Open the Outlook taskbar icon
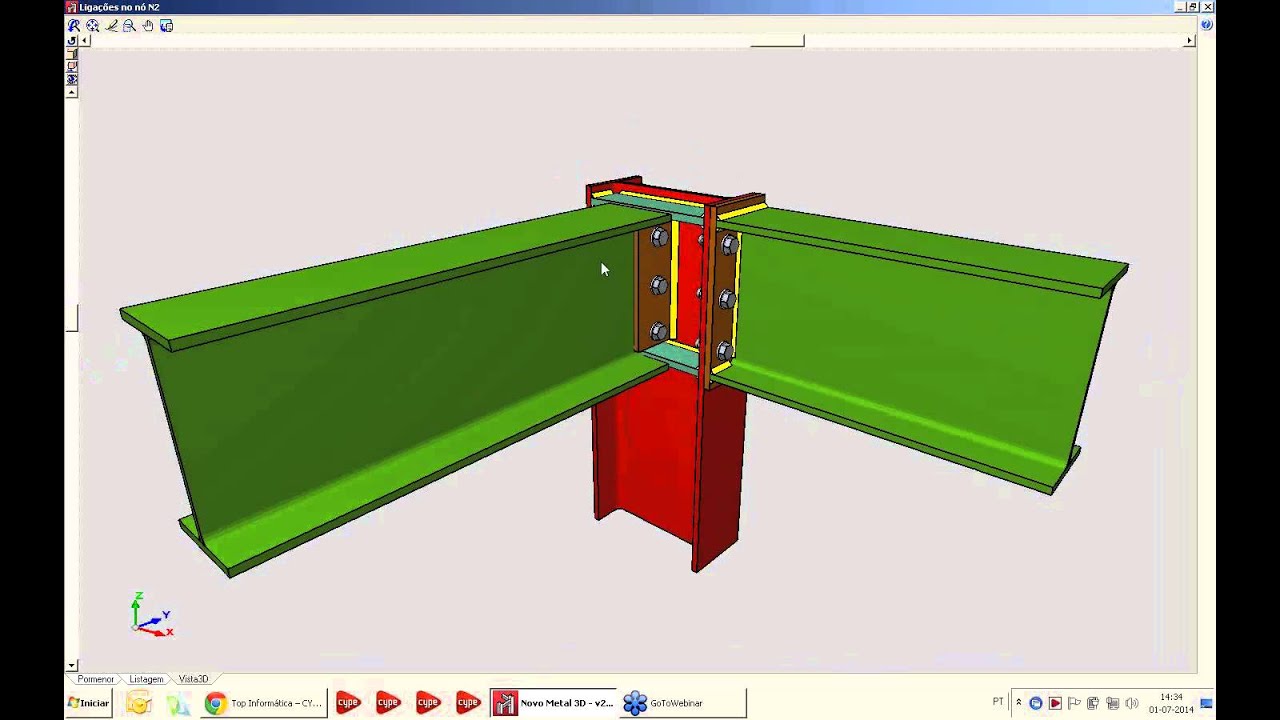The image size is (1280, 720). pos(138,703)
